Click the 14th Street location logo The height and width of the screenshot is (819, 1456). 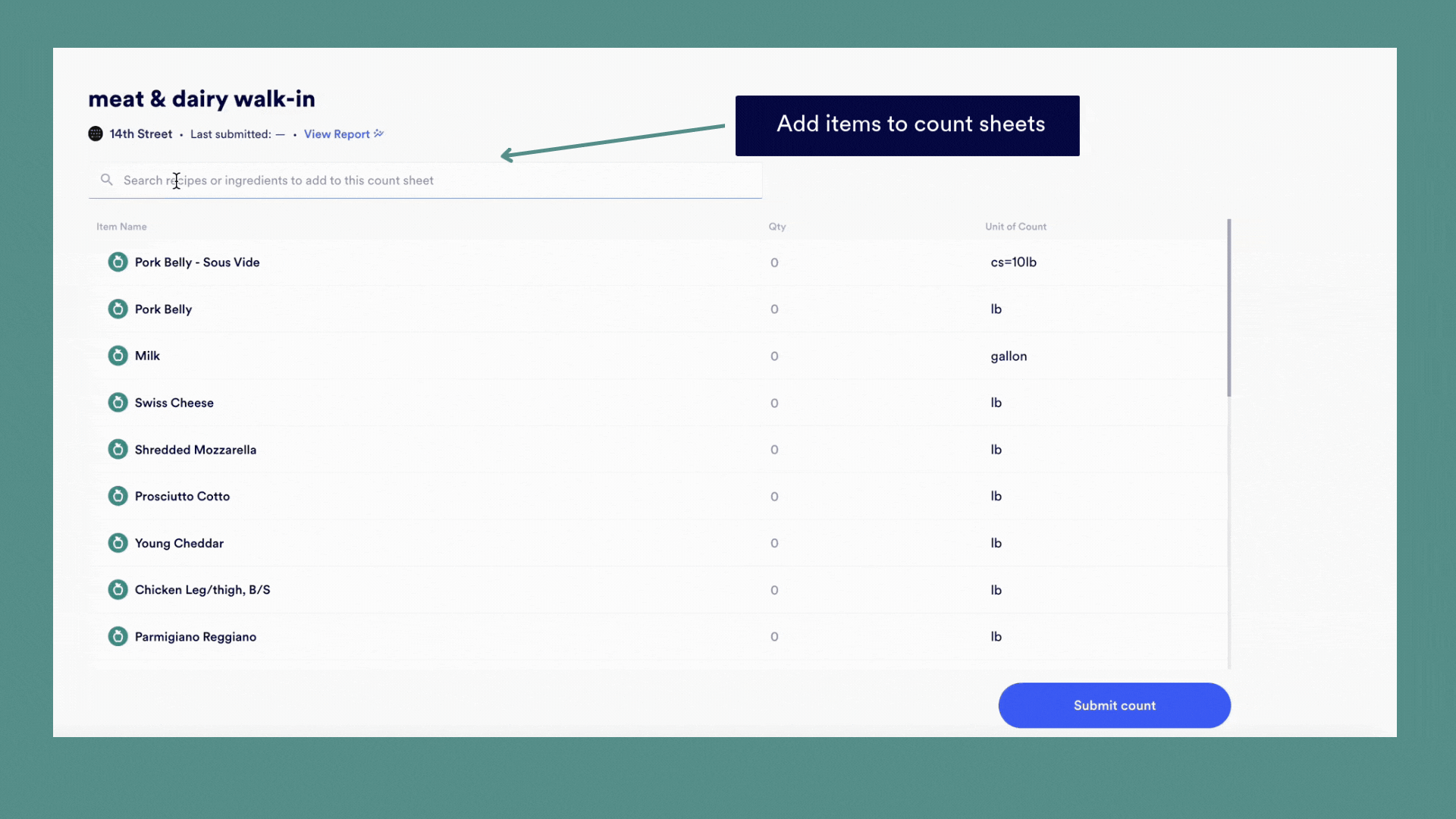click(96, 134)
